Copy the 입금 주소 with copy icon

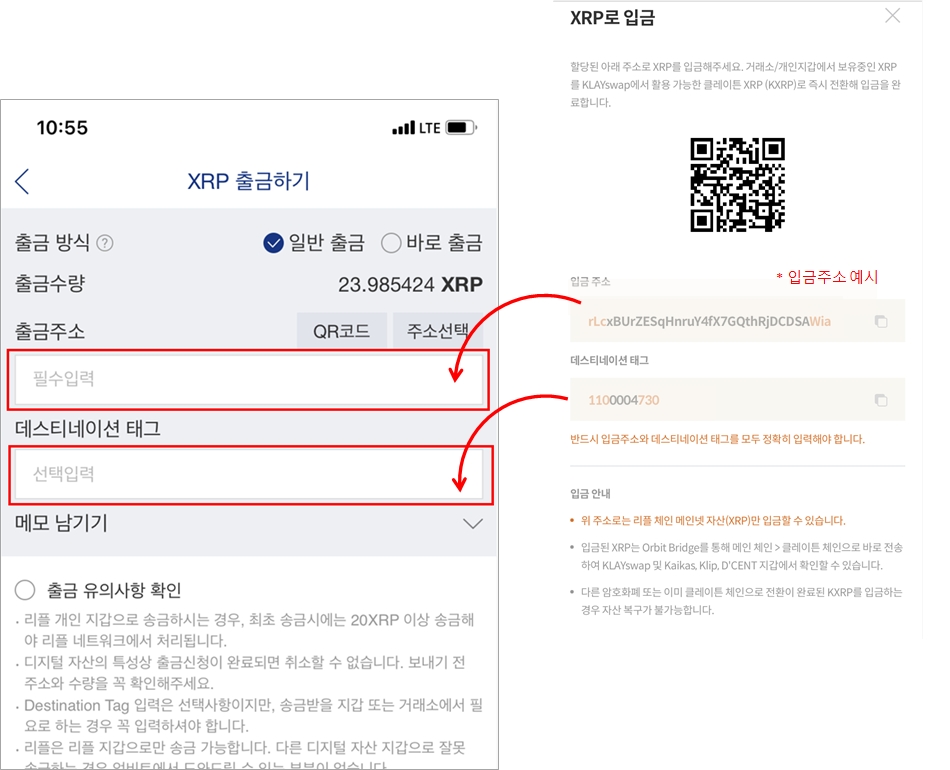[880, 322]
